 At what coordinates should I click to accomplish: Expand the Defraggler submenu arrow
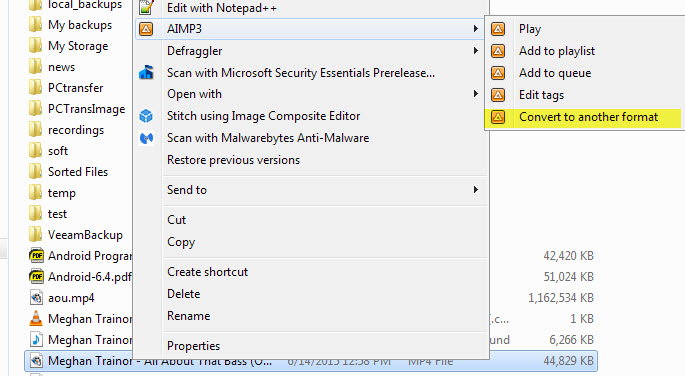click(x=475, y=51)
